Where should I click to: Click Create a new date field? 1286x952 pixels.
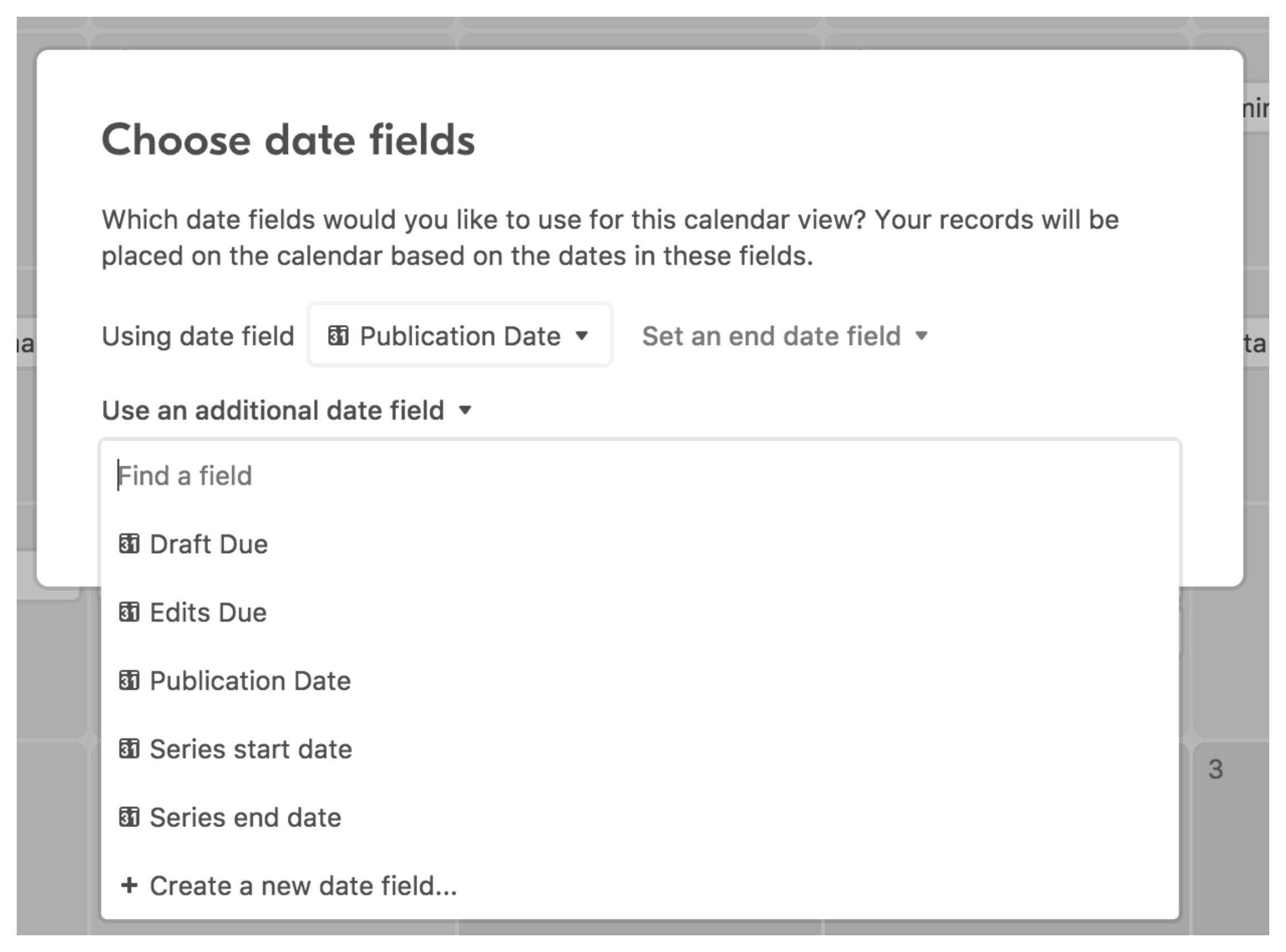(302, 886)
